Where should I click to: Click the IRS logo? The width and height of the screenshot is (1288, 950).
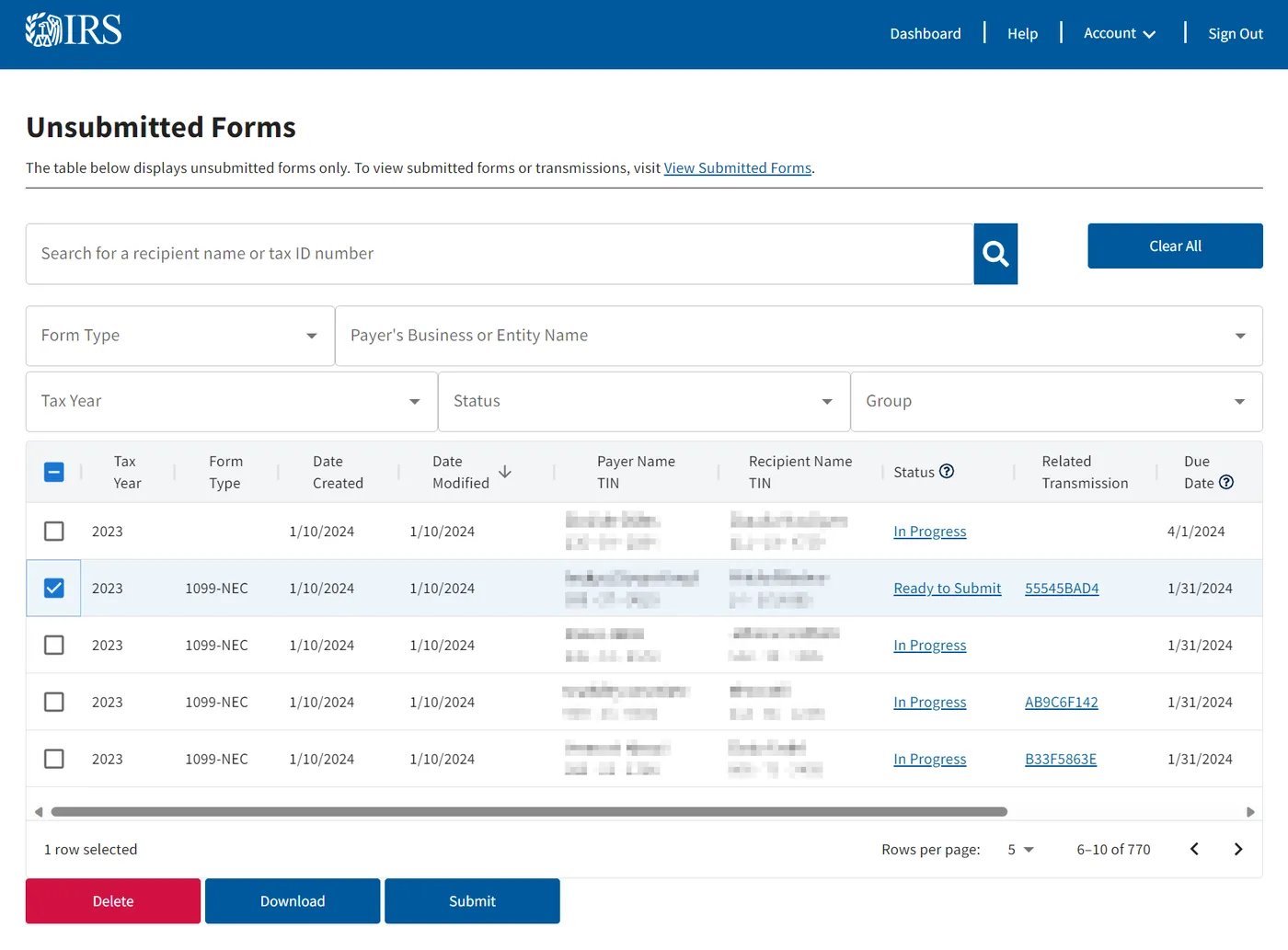74,30
